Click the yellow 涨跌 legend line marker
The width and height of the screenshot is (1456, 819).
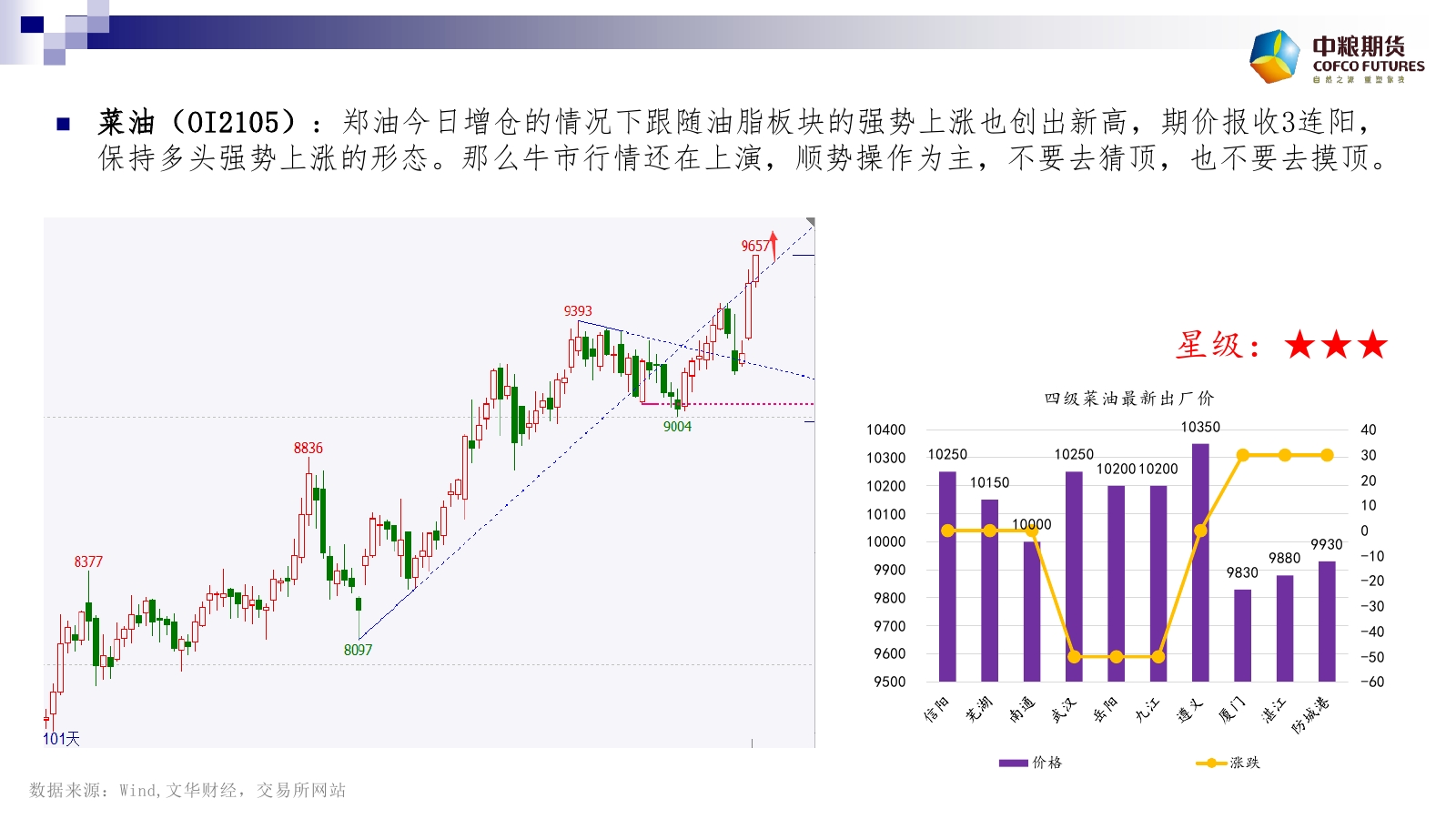pos(1211,763)
